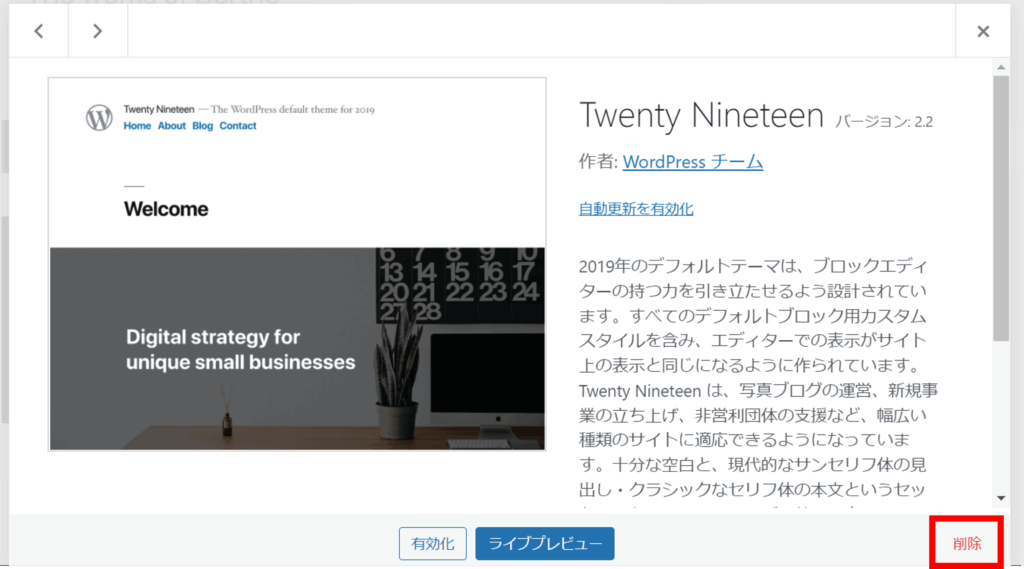The image size is (1024, 569).
Task: Click the Twenty Nineteen theme screenshot
Action: [x=297, y=264]
